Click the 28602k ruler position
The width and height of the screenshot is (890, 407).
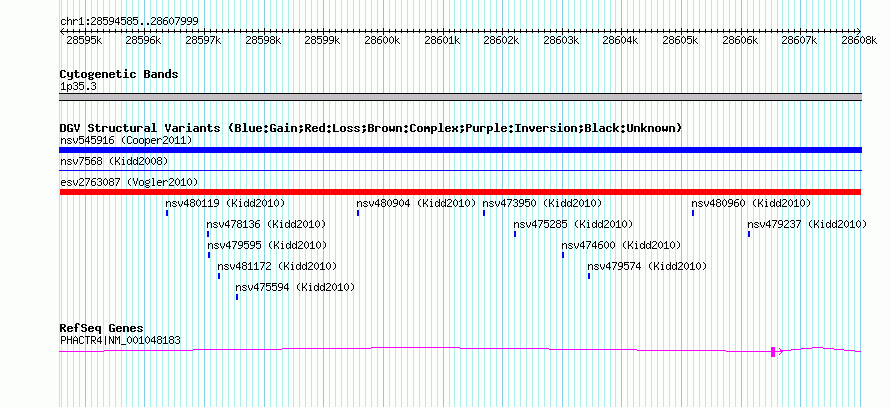pyautogui.click(x=501, y=40)
